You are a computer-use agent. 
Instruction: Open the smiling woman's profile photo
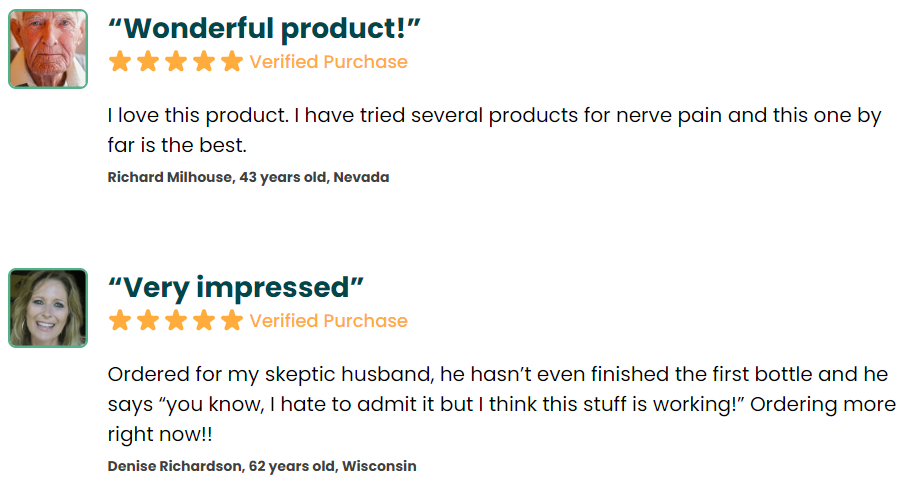coord(48,308)
